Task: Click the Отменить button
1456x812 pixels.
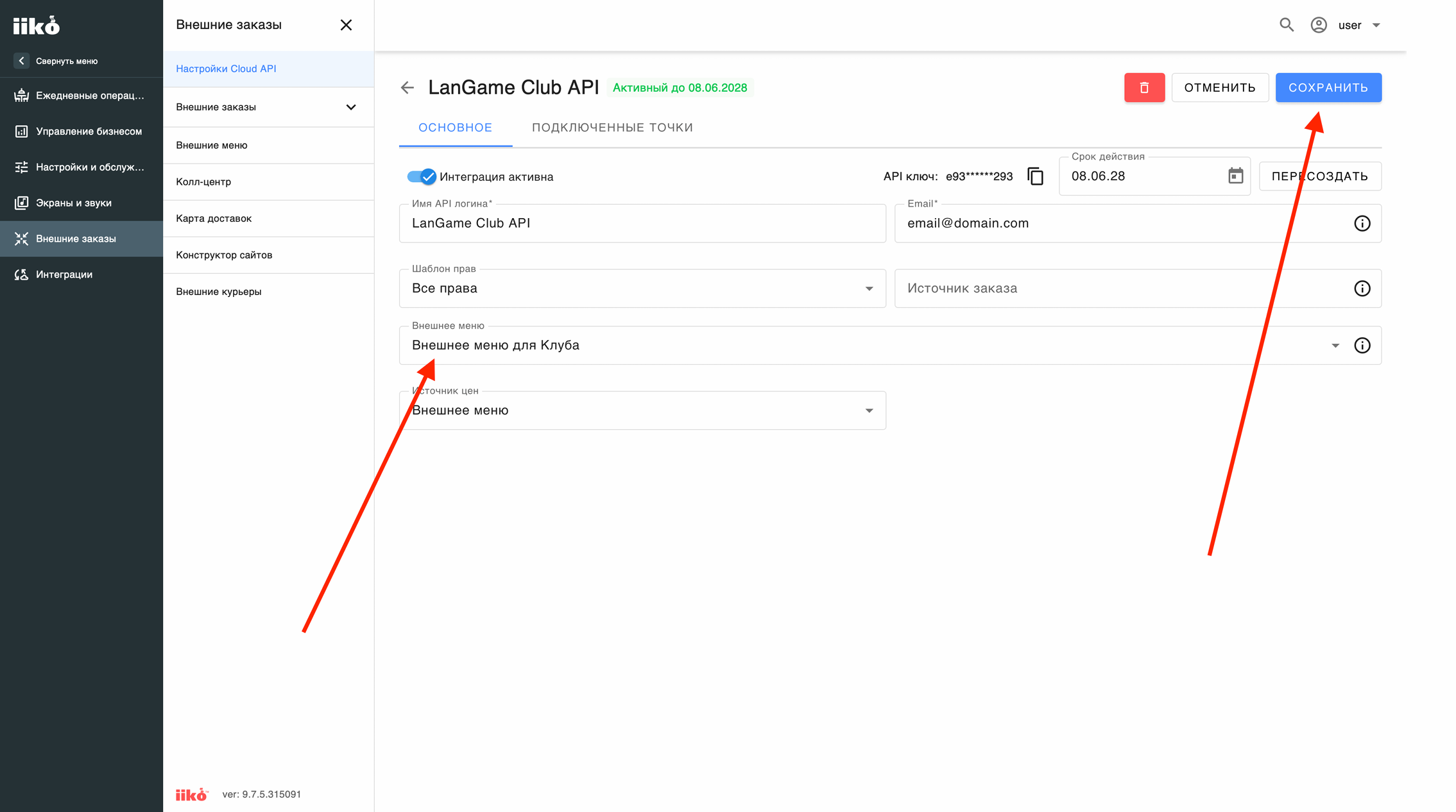Action: pos(1220,88)
